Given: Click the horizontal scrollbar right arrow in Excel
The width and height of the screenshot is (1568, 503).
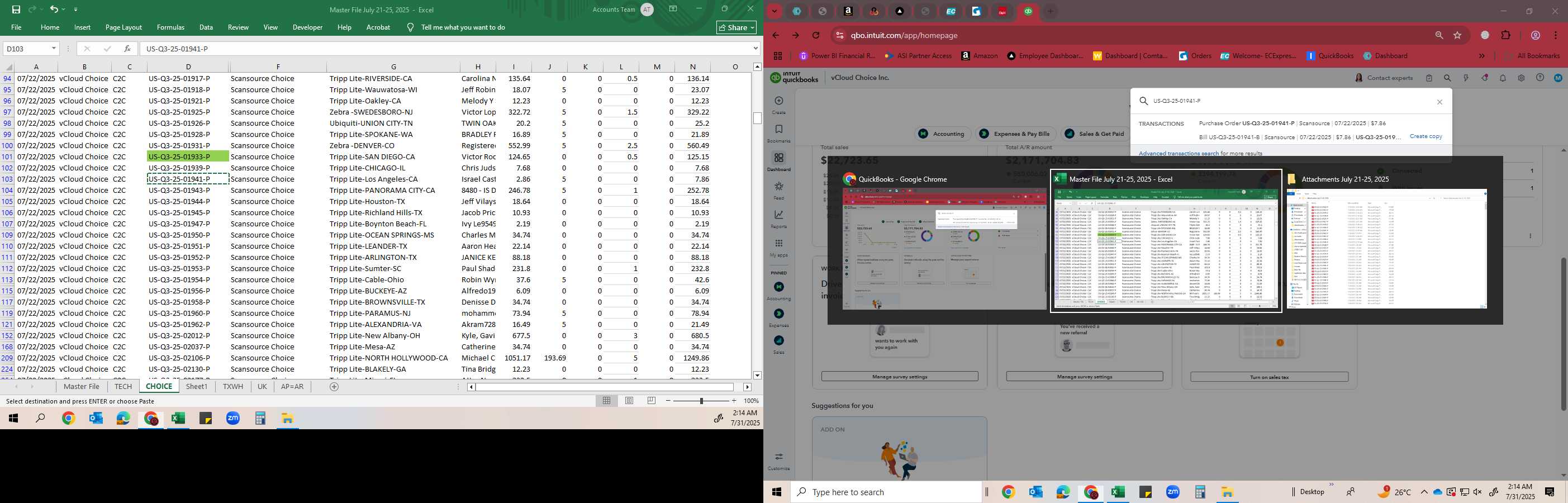Looking at the screenshot, I should [x=748, y=387].
